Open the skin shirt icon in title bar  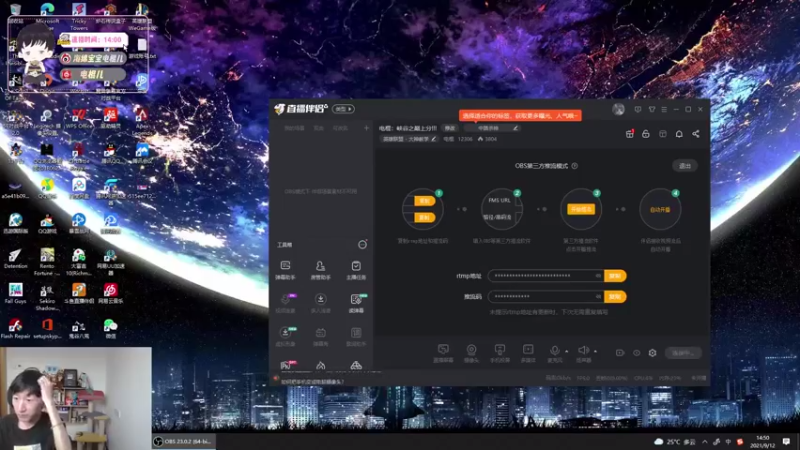point(652,109)
